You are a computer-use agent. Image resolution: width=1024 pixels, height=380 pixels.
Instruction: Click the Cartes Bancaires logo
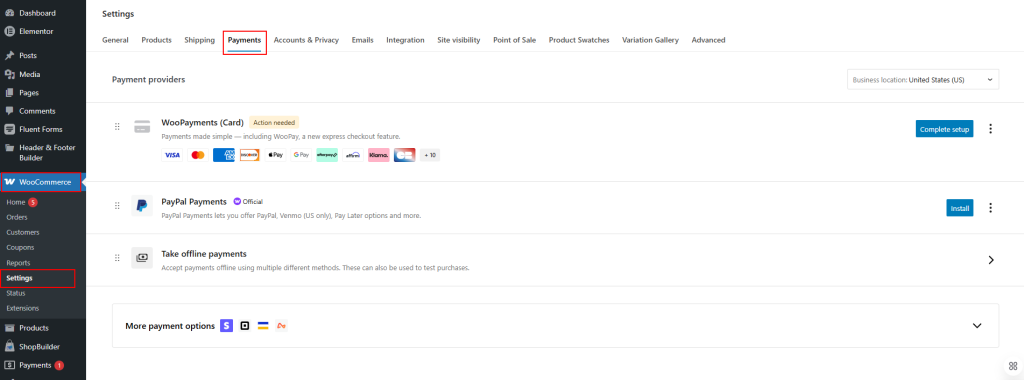tap(404, 155)
